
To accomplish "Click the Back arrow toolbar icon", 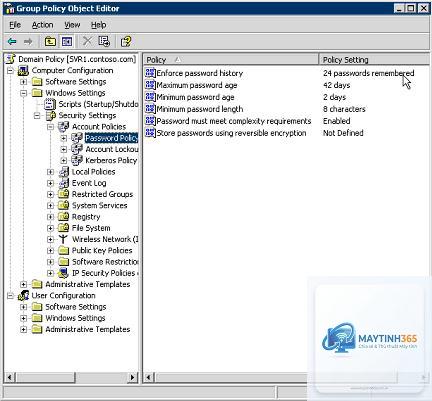I will click(12, 41).
